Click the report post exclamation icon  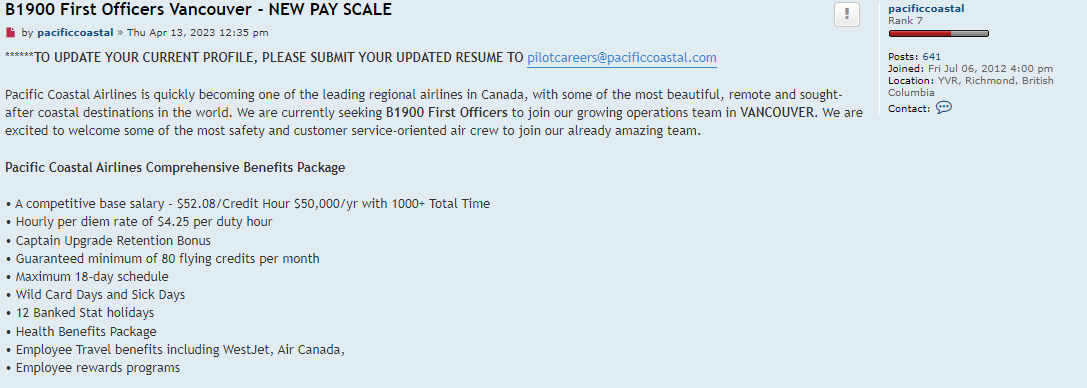coord(846,15)
